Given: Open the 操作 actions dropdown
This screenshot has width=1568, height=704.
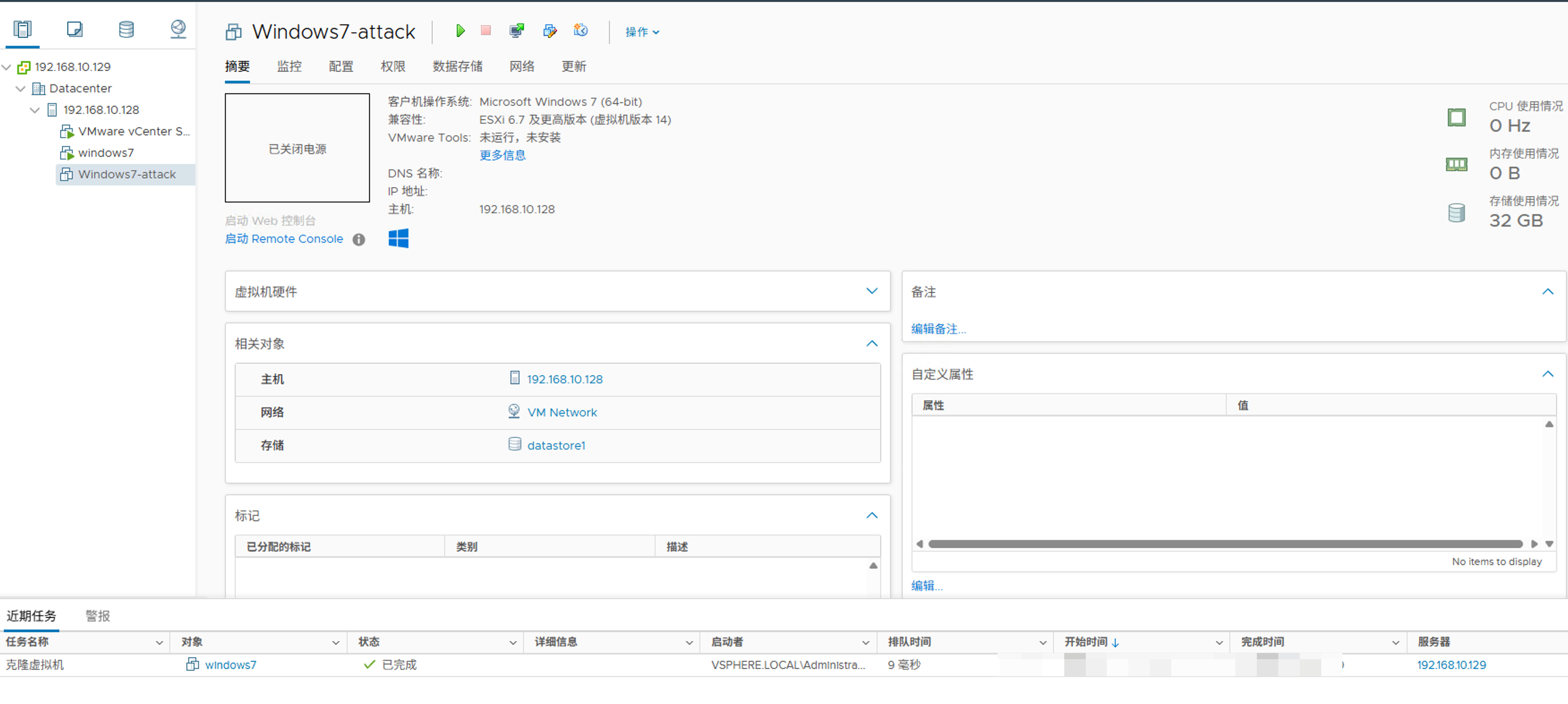Looking at the screenshot, I should pos(642,32).
